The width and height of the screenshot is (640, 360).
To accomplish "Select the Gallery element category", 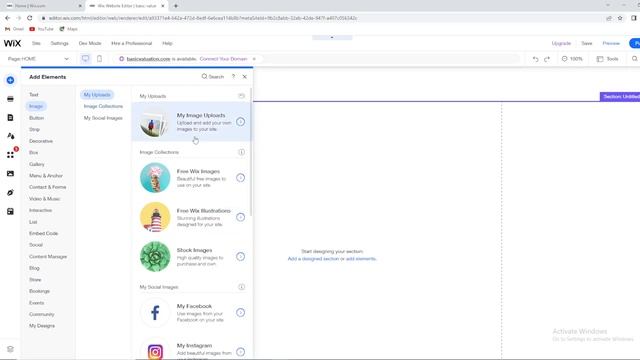I will click(37, 164).
